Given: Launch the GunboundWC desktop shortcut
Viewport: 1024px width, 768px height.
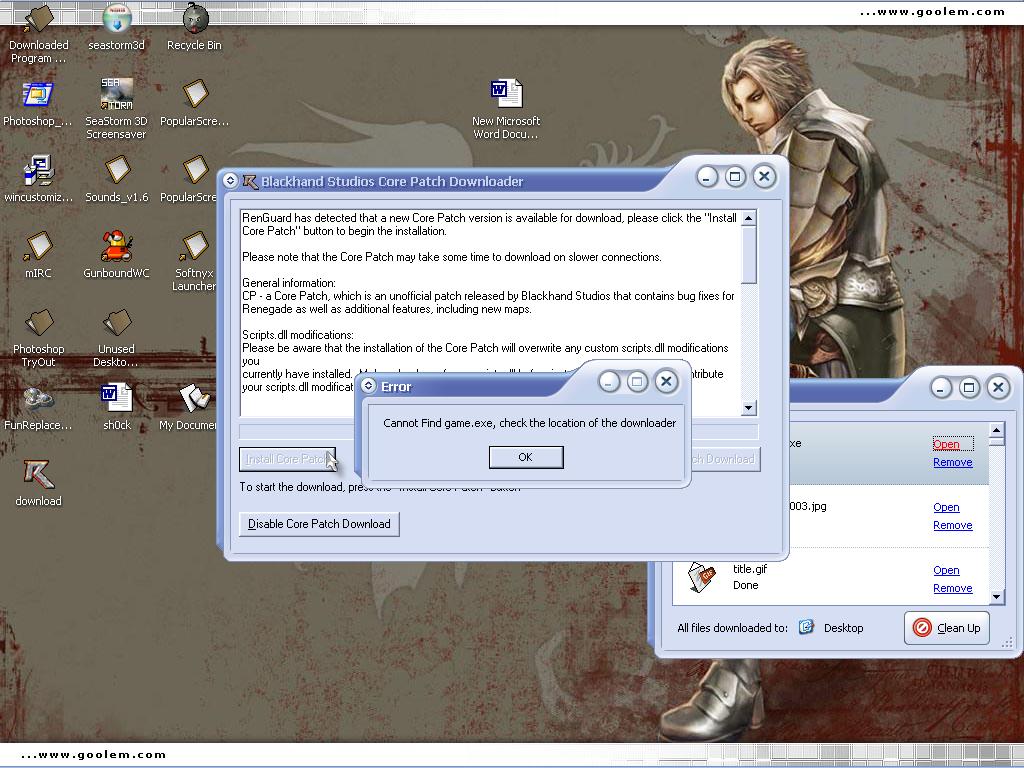Looking at the screenshot, I should click(x=117, y=247).
